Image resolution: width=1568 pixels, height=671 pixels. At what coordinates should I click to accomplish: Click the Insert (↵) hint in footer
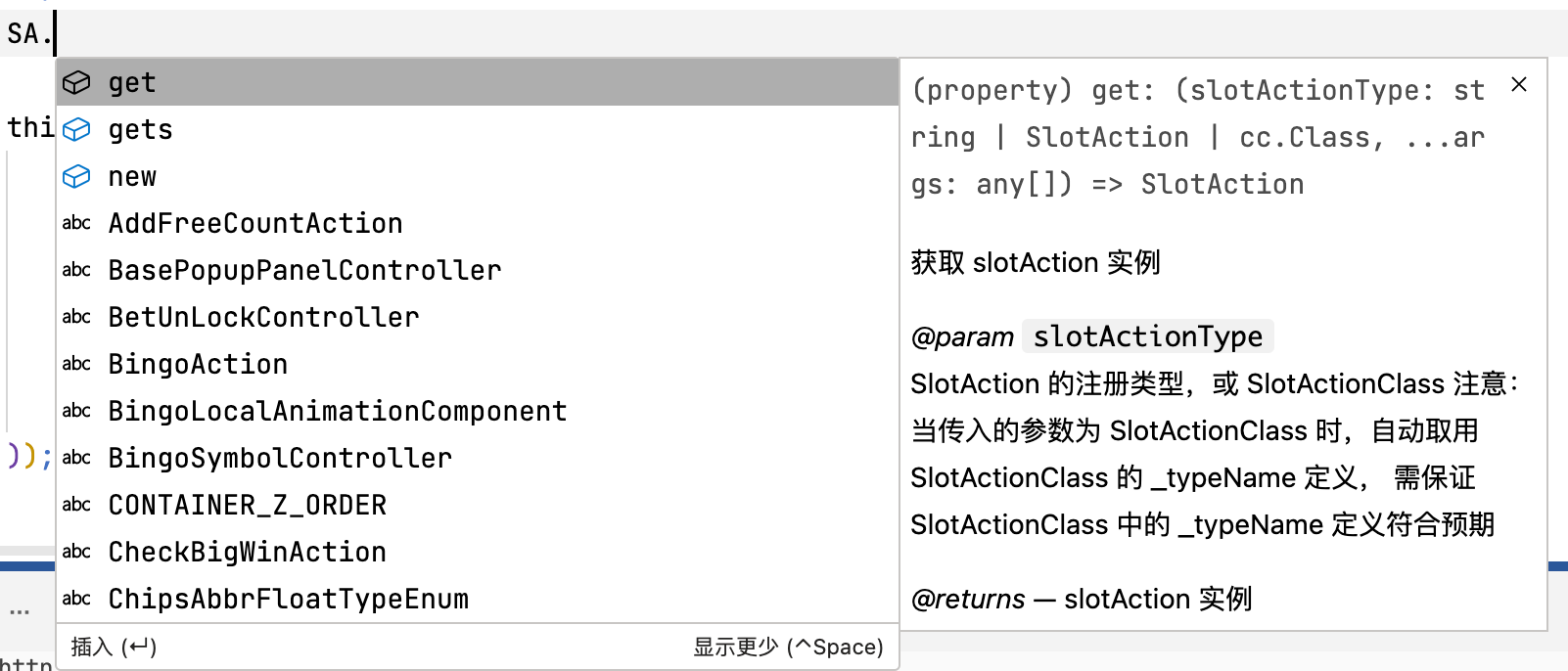click(x=114, y=647)
